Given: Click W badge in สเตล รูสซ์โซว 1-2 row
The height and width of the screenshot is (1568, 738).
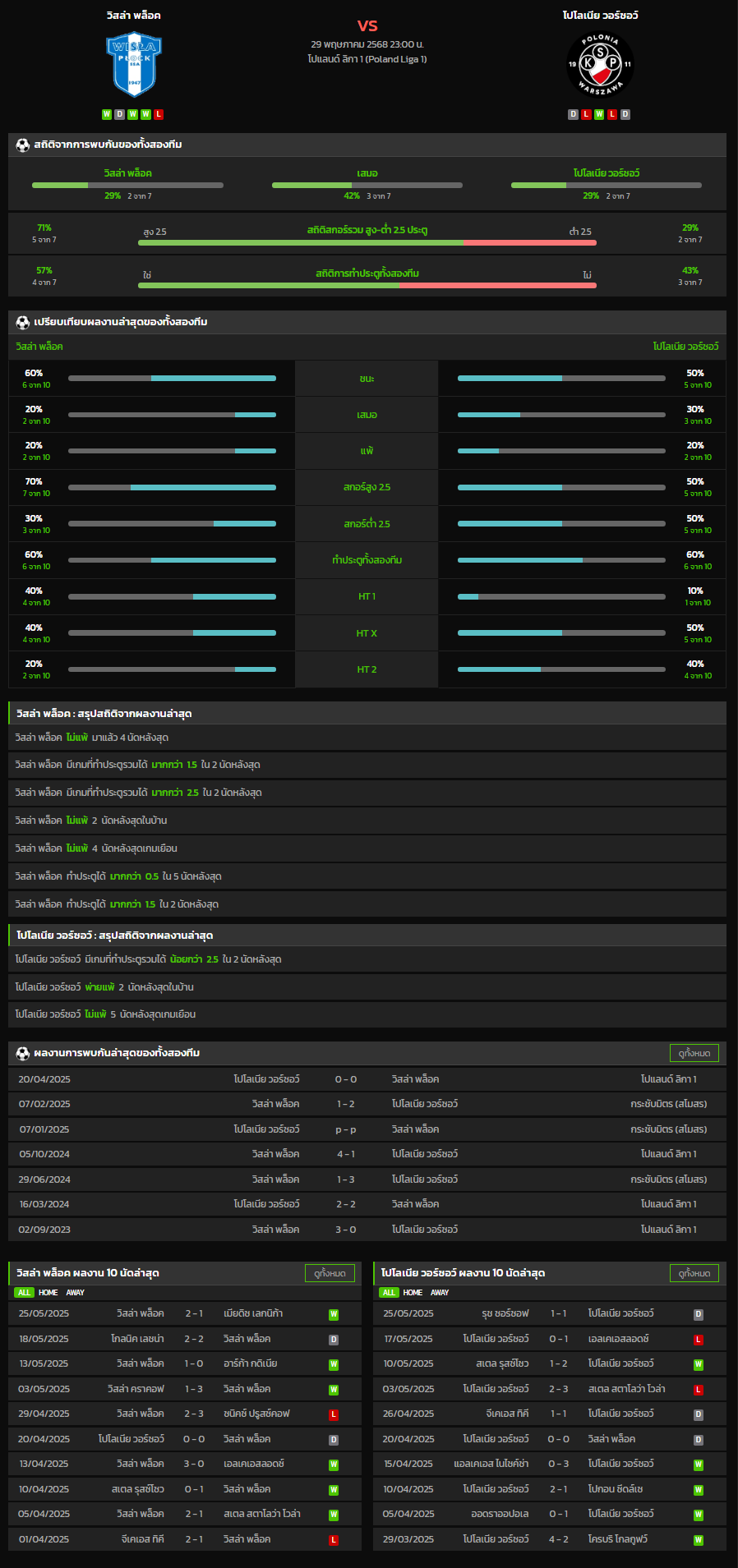Looking at the screenshot, I should [x=699, y=1364].
